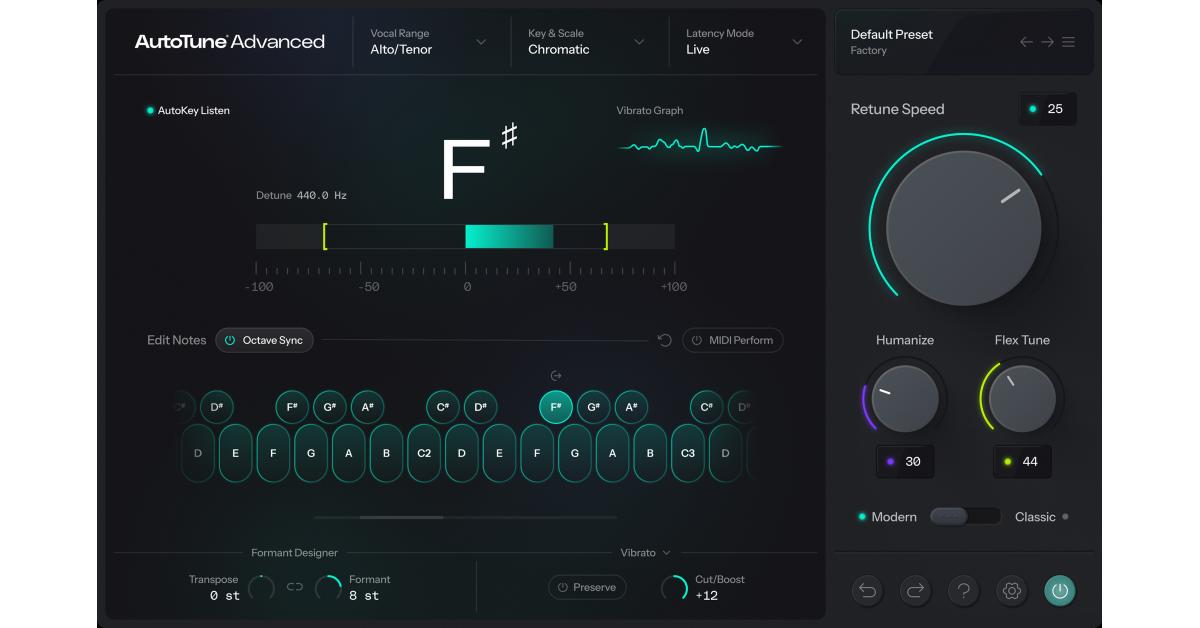The width and height of the screenshot is (1200, 628).
Task: Click the B key next to C3
Action: (x=650, y=453)
